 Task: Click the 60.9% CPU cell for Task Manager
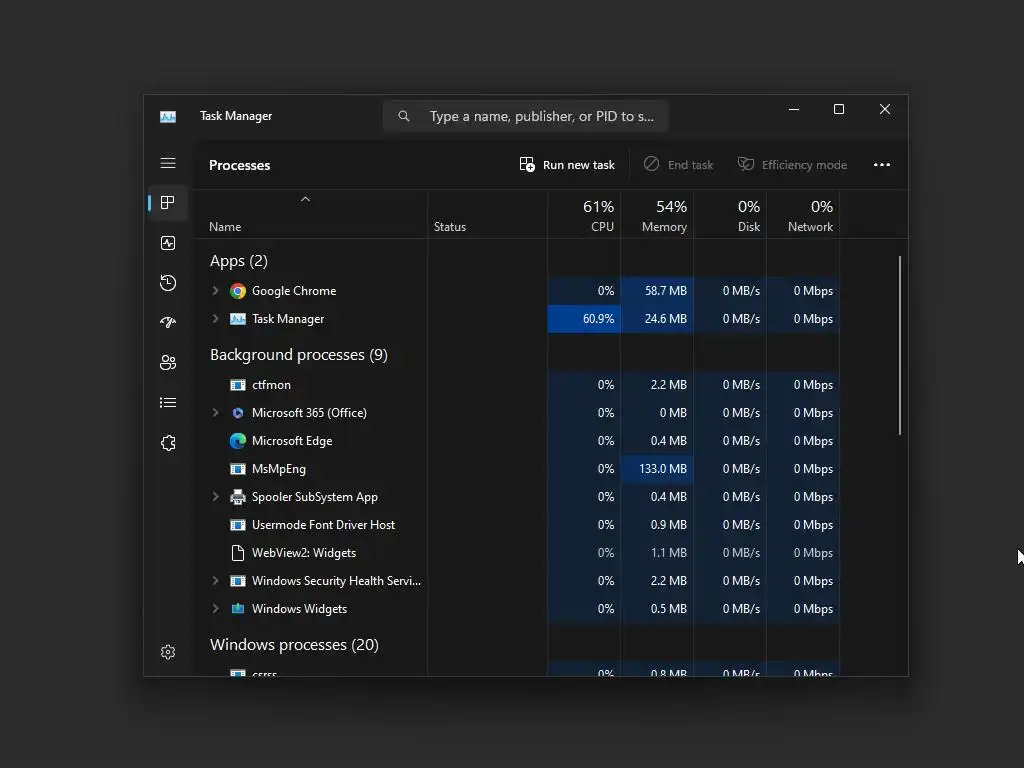click(584, 319)
